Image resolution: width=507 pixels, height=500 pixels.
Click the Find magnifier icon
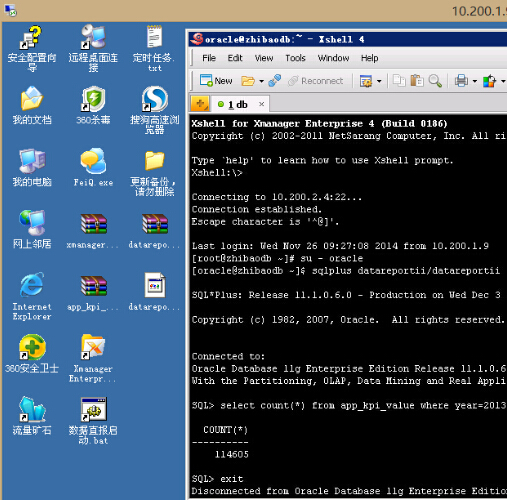tap(435, 81)
